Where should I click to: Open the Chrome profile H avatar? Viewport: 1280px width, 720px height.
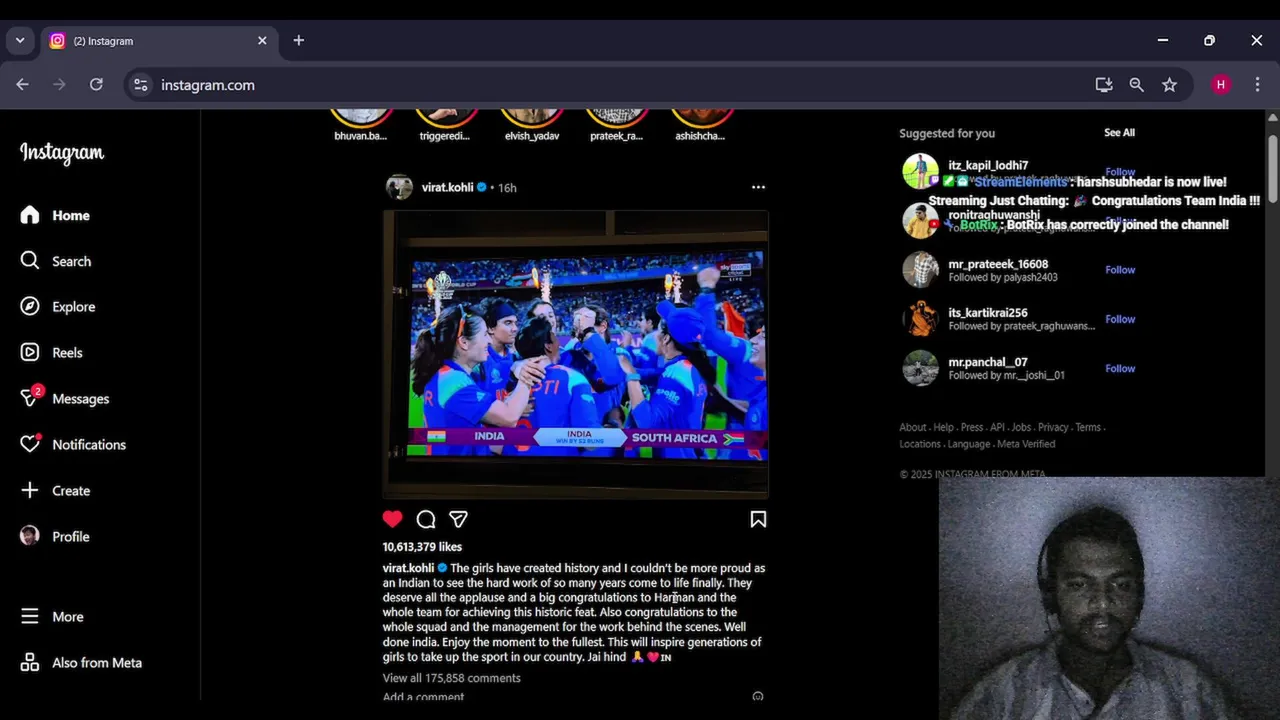(x=1220, y=85)
